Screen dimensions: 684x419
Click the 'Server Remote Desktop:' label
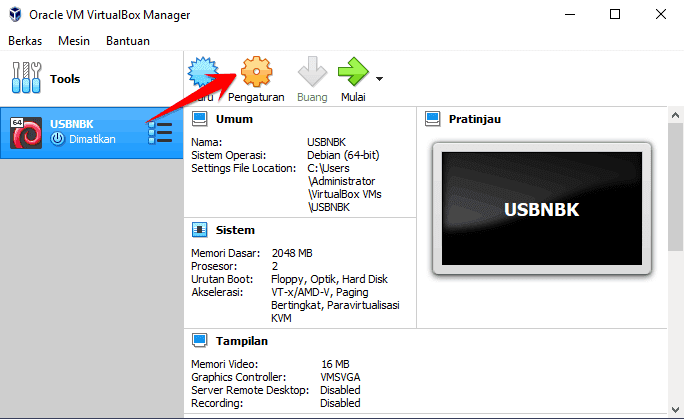click(x=250, y=390)
